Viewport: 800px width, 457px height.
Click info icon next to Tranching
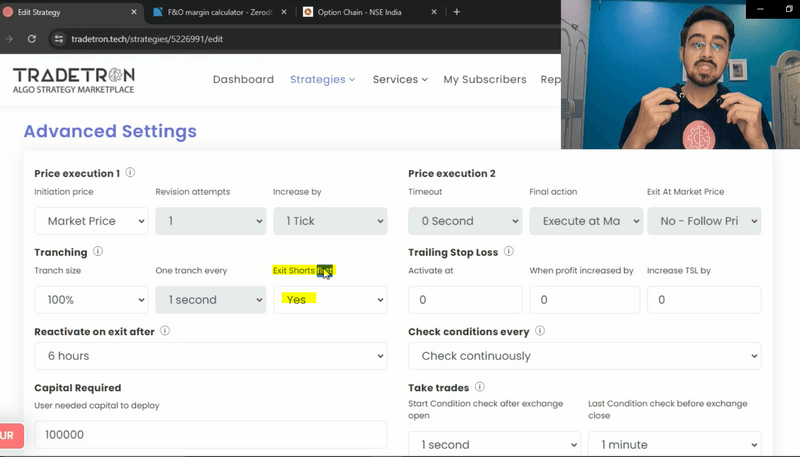(98, 252)
